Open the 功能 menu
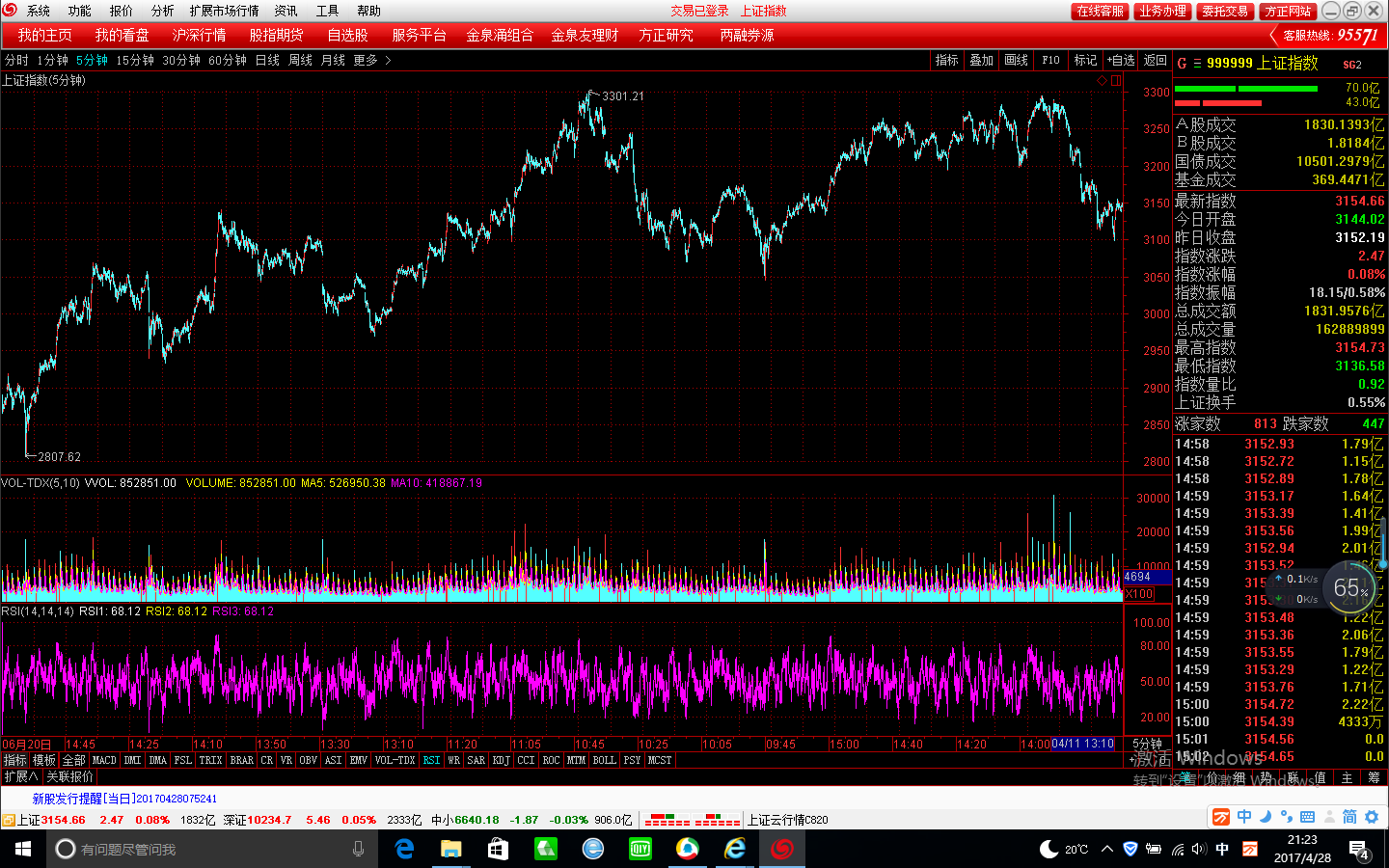1389x868 pixels. point(80,11)
